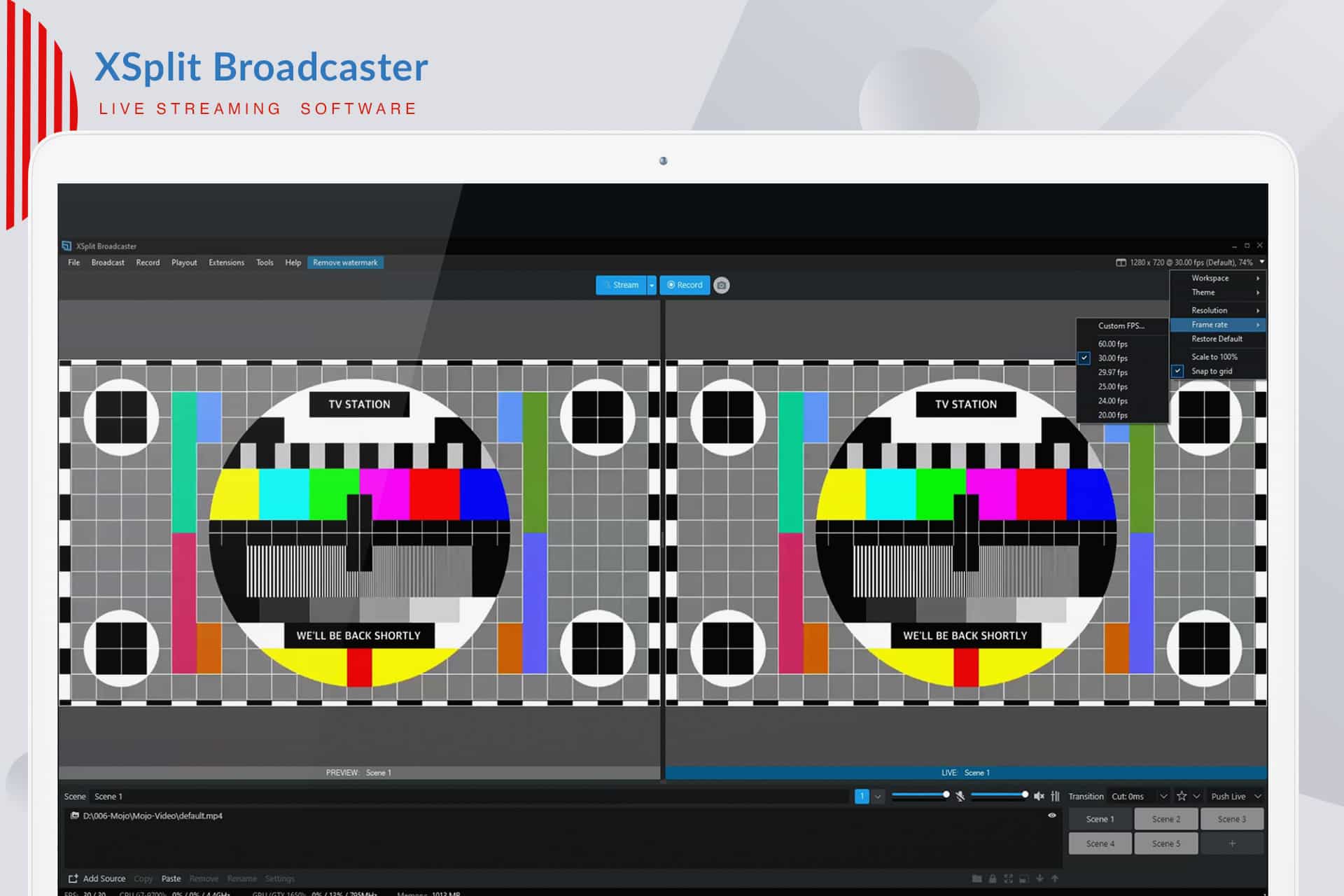Click the XSplit Broadcaster logo icon in title bar
1344x896 pixels.
click(x=66, y=246)
